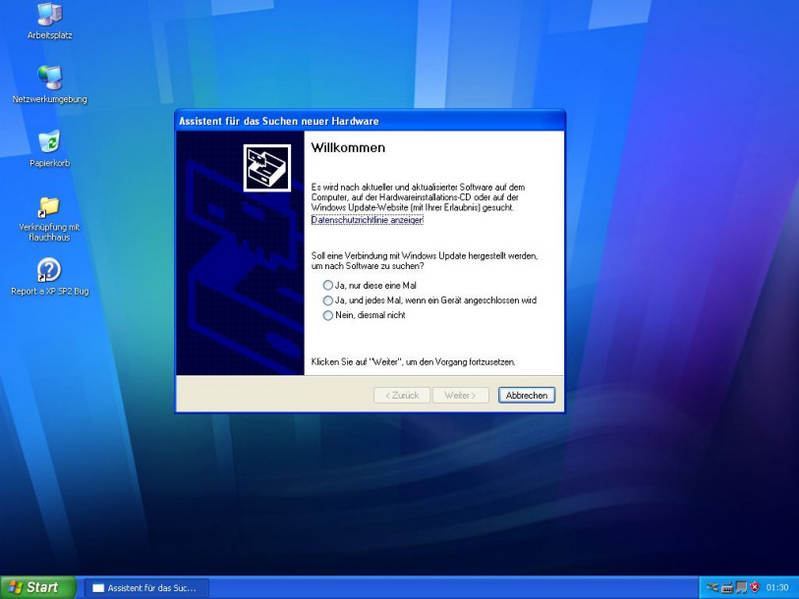This screenshot has width=799, height=599.
Task: Open the Start menu
Action: 38,587
